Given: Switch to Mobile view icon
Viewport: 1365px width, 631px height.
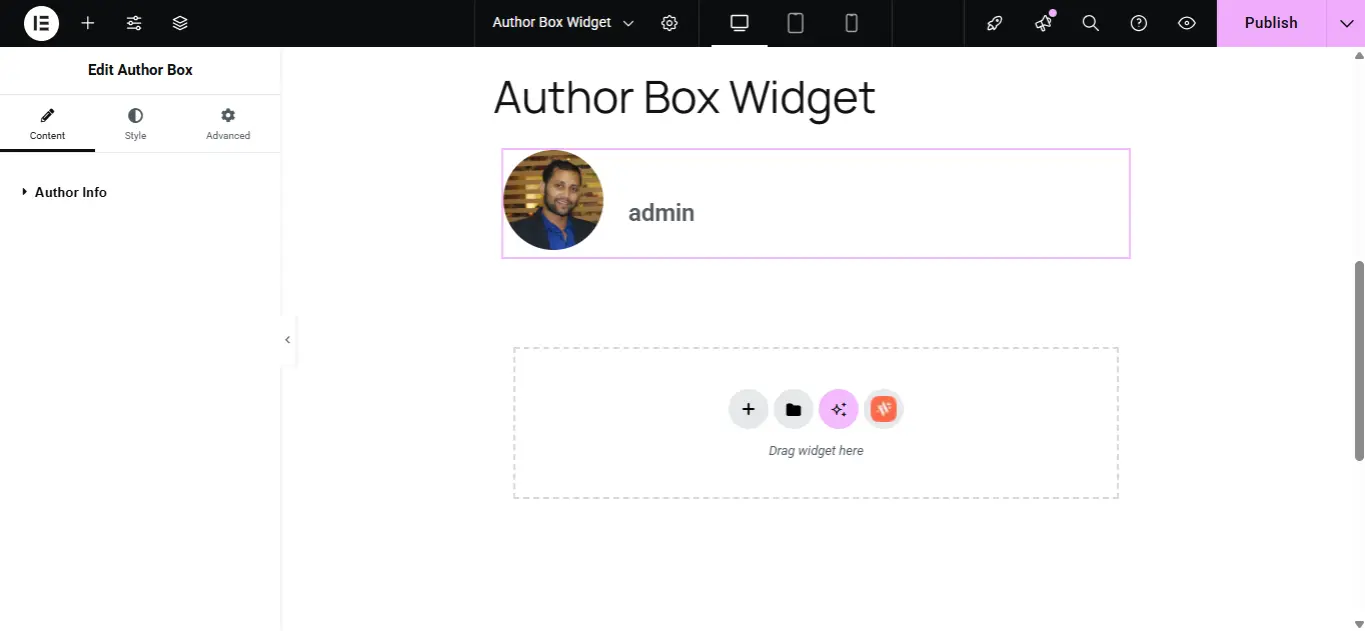Looking at the screenshot, I should (852, 23).
